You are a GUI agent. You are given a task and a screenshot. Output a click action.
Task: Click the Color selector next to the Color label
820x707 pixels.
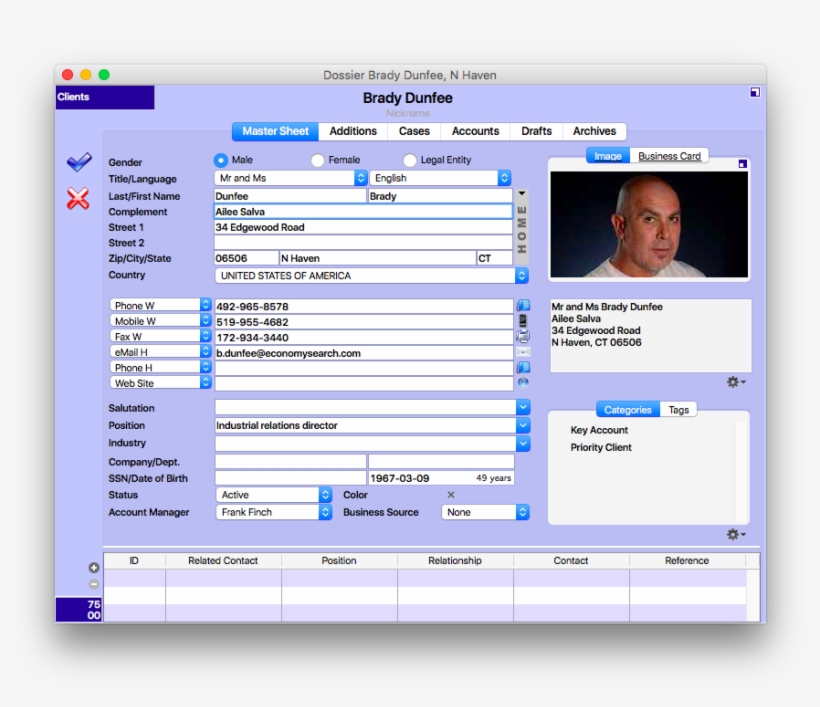450,494
